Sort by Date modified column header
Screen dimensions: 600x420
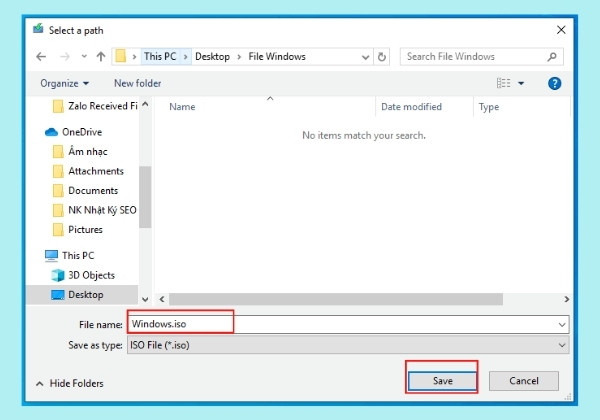[x=411, y=107]
